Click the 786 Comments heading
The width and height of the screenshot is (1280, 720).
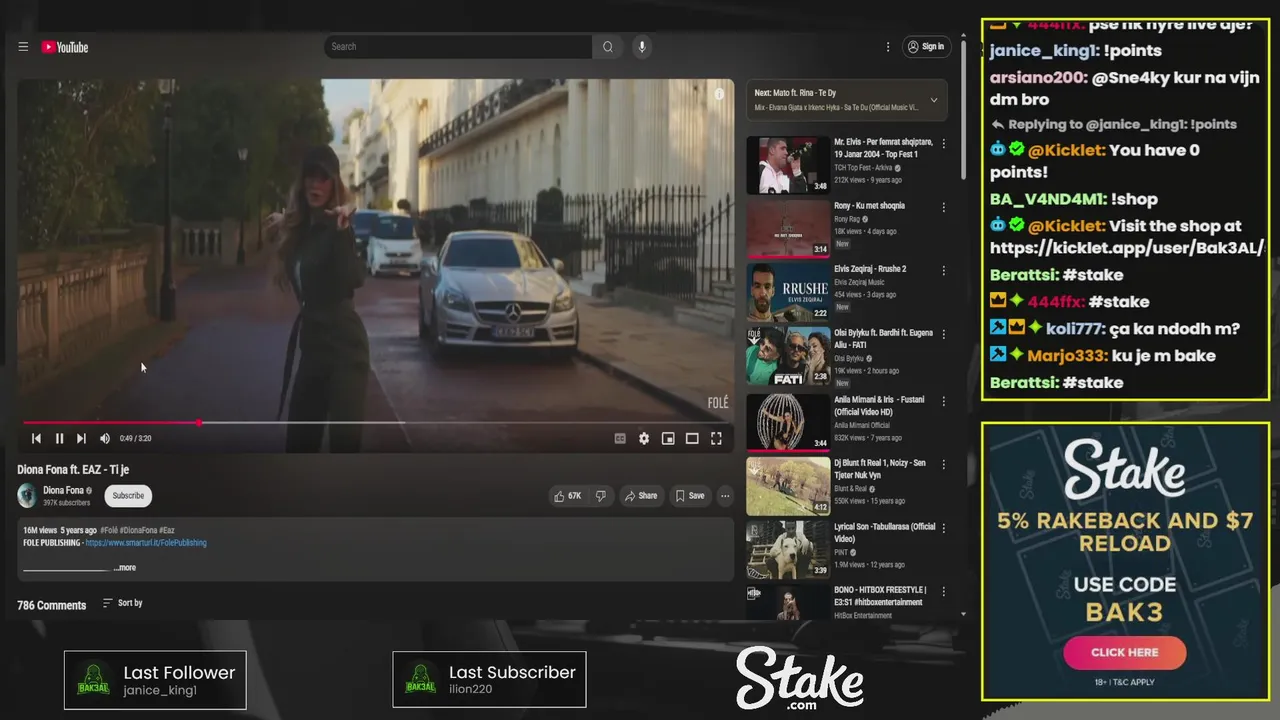click(x=52, y=605)
